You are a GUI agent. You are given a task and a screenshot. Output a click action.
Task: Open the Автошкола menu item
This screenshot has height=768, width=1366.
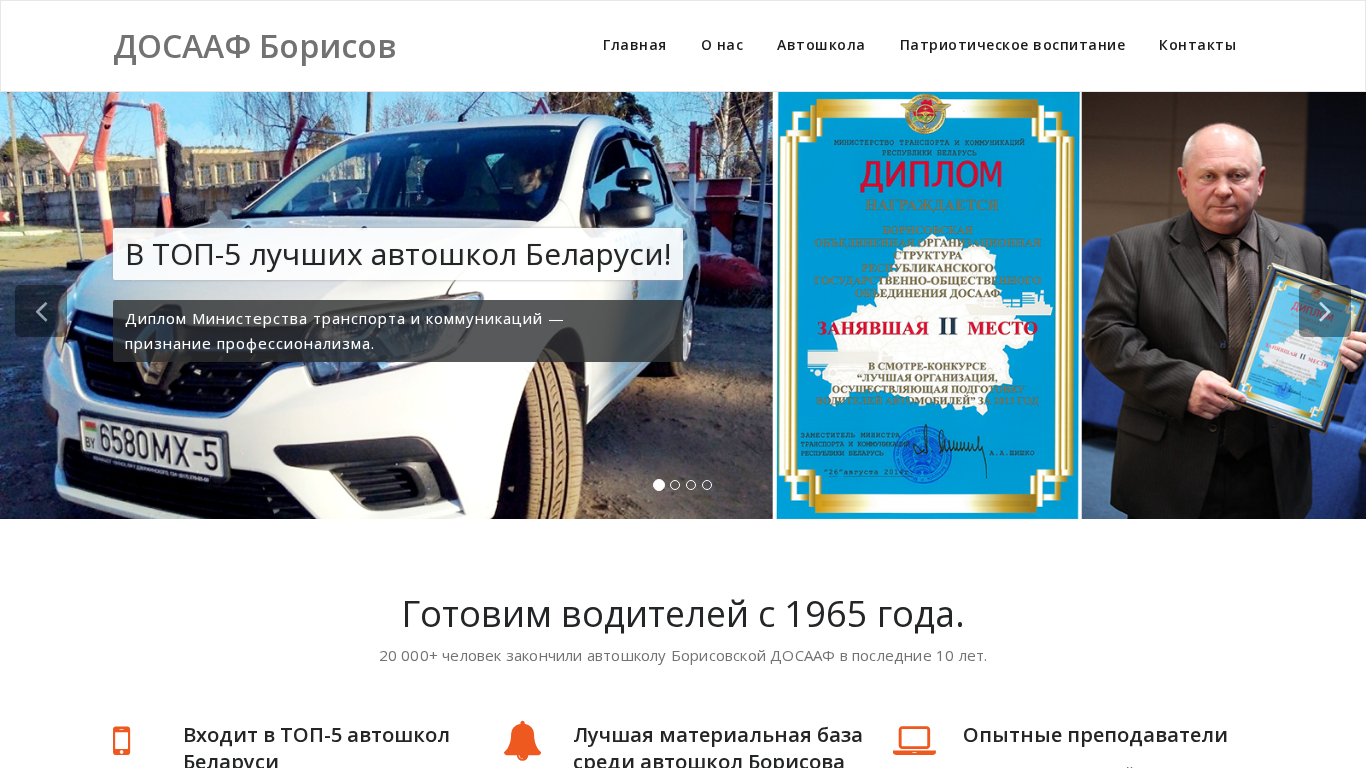point(821,45)
